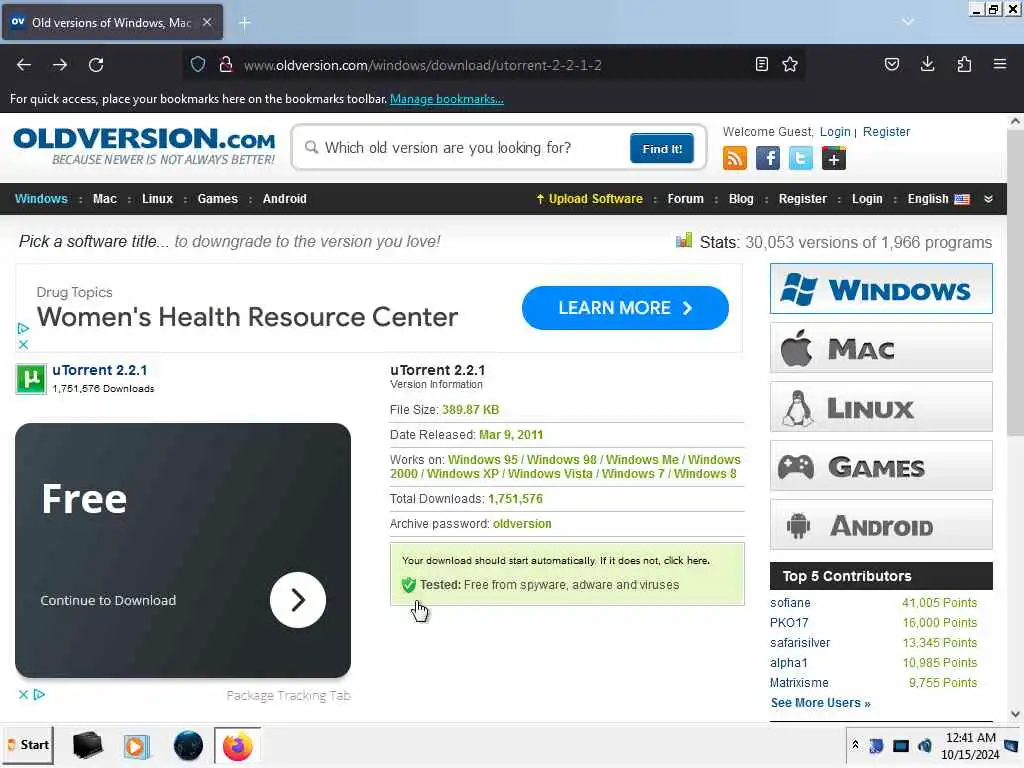This screenshot has height=768, width=1024.
Task: Close the Women's Health banner ad
Action: 23,344
